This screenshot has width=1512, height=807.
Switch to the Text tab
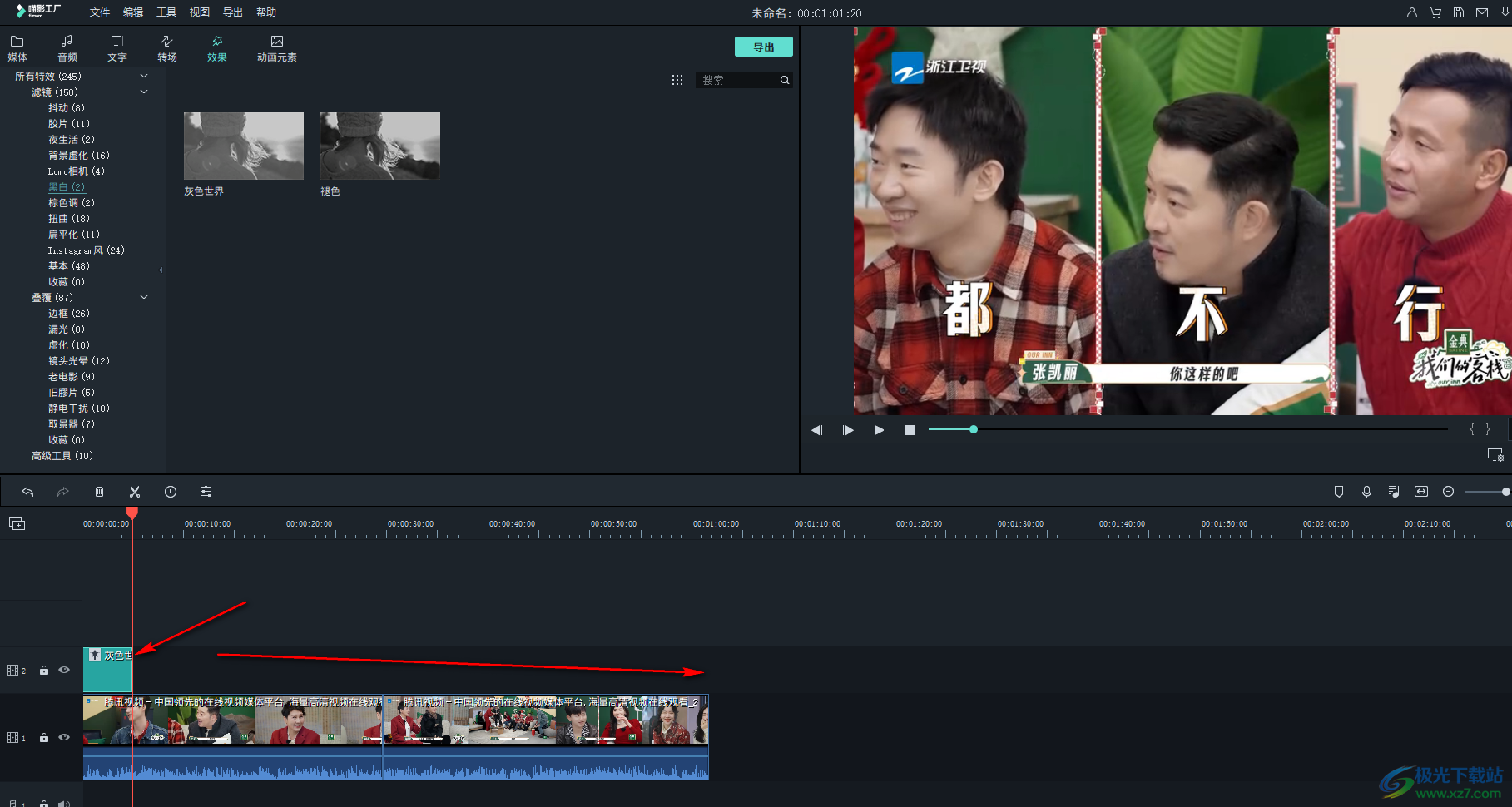point(117,48)
